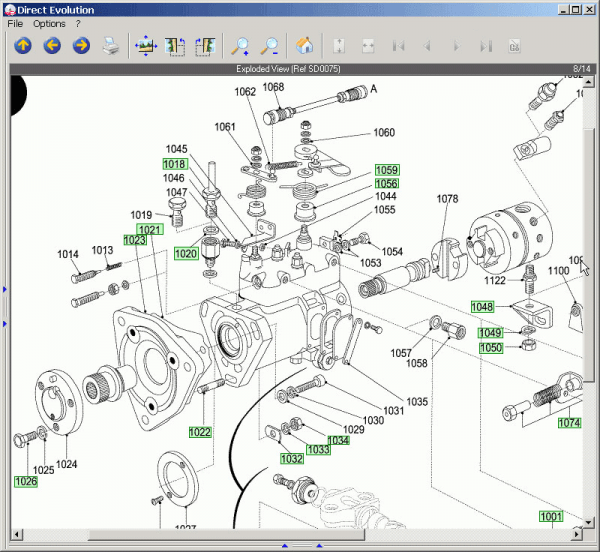Viewport: 600px width, 552px height.
Task: Open the Options menu
Action: 49,23
